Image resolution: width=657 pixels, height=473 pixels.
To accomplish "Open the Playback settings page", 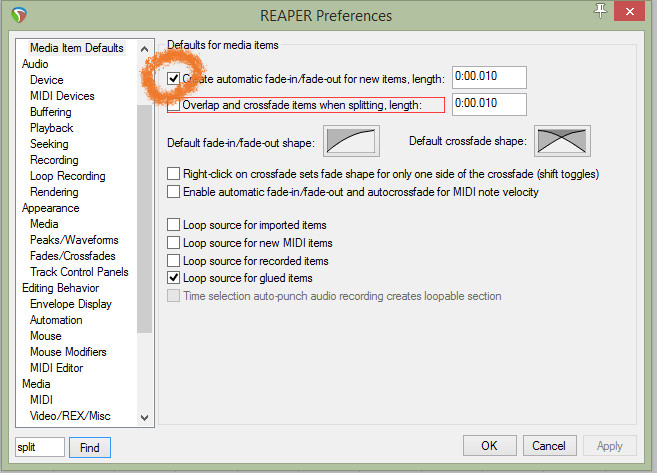I will point(52,127).
